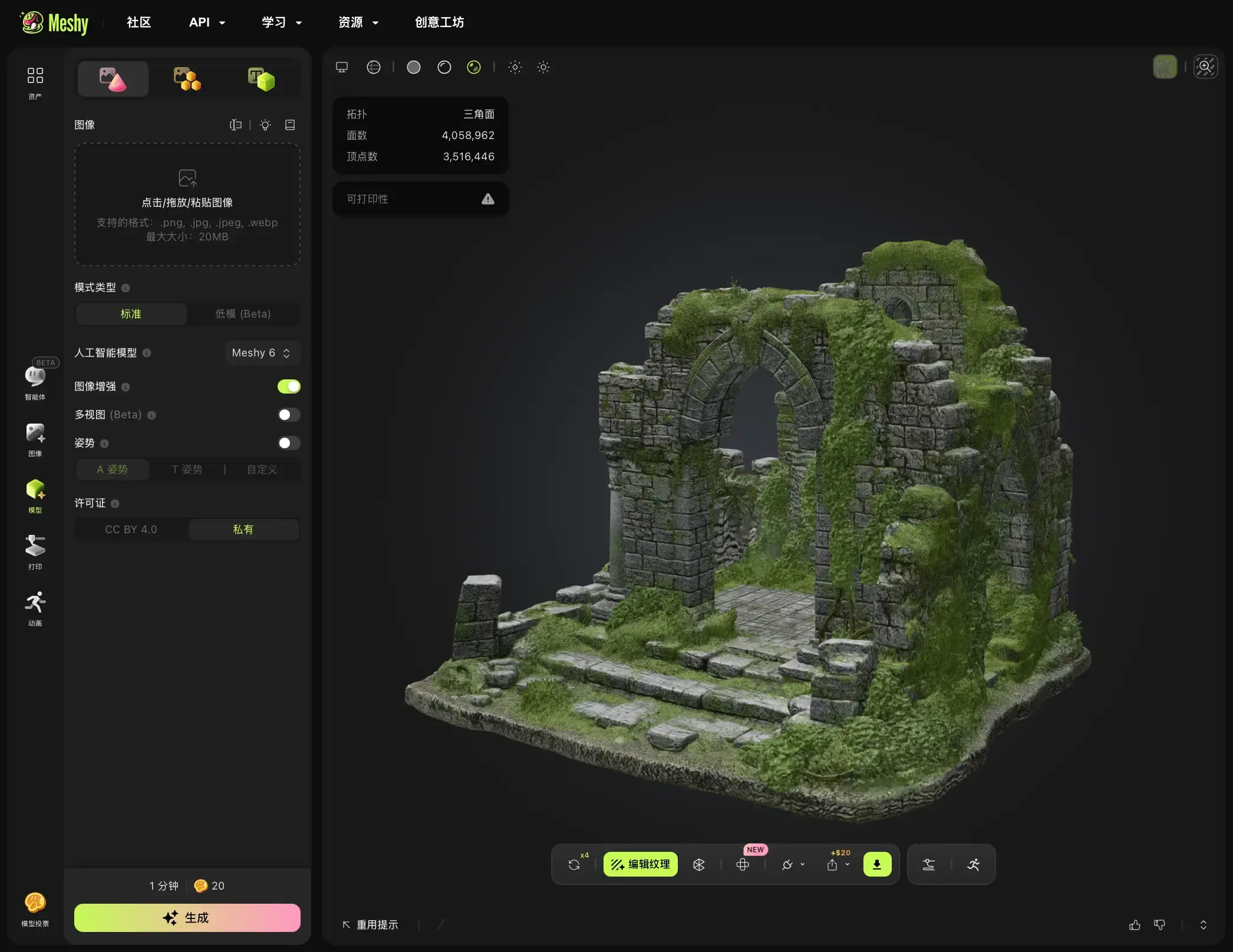The width and height of the screenshot is (1233, 952).
Task: Click the thumbs down icon
Action: click(x=1159, y=925)
